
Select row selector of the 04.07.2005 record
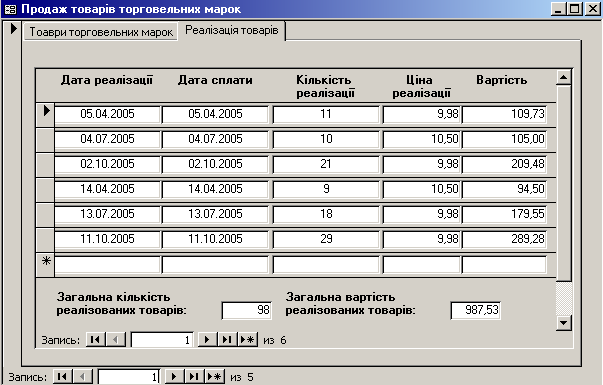[x=45, y=140]
